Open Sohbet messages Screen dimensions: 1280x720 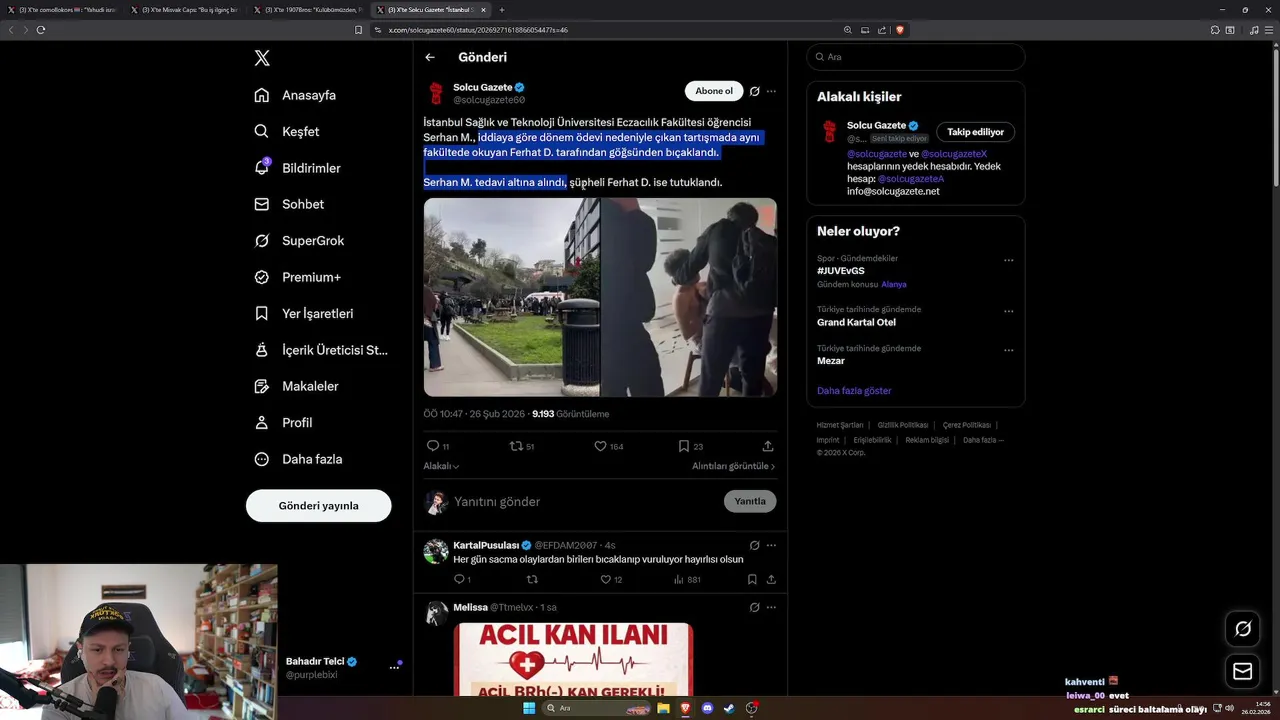pyautogui.click(x=289, y=204)
